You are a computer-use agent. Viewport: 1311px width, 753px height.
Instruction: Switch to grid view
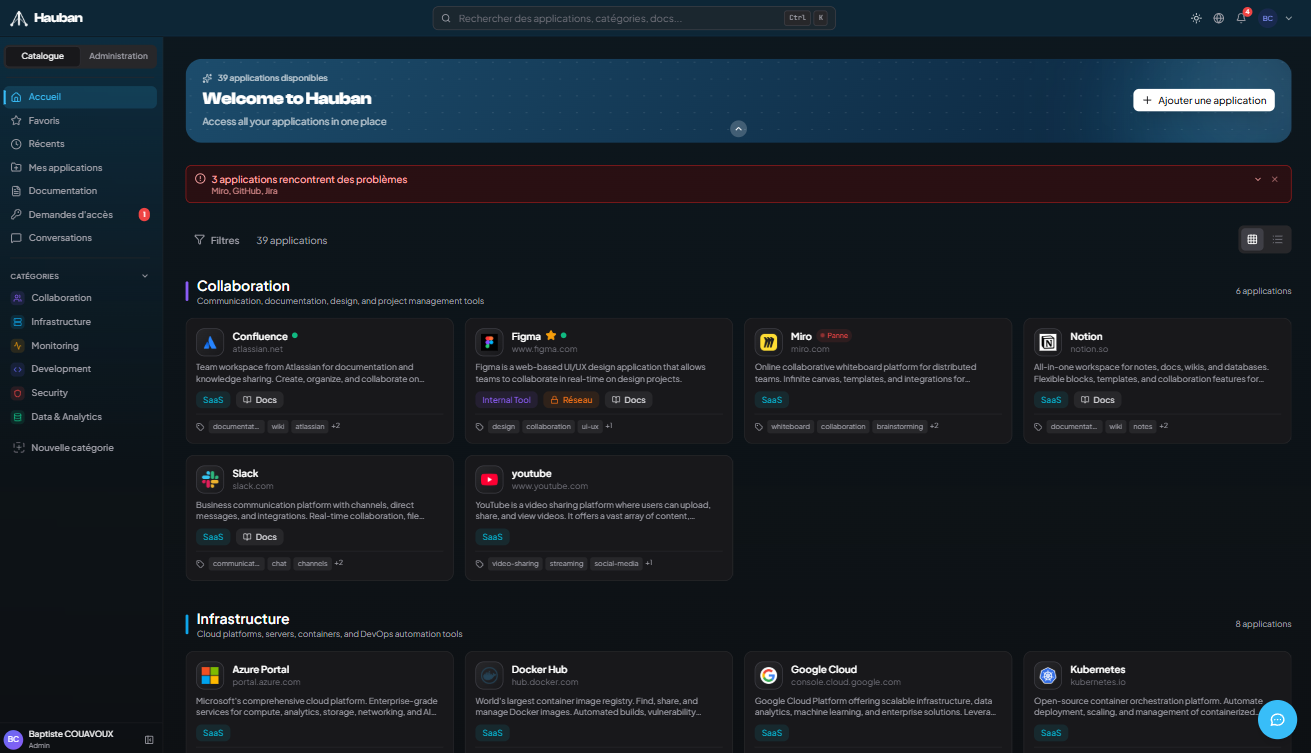pos(1251,239)
